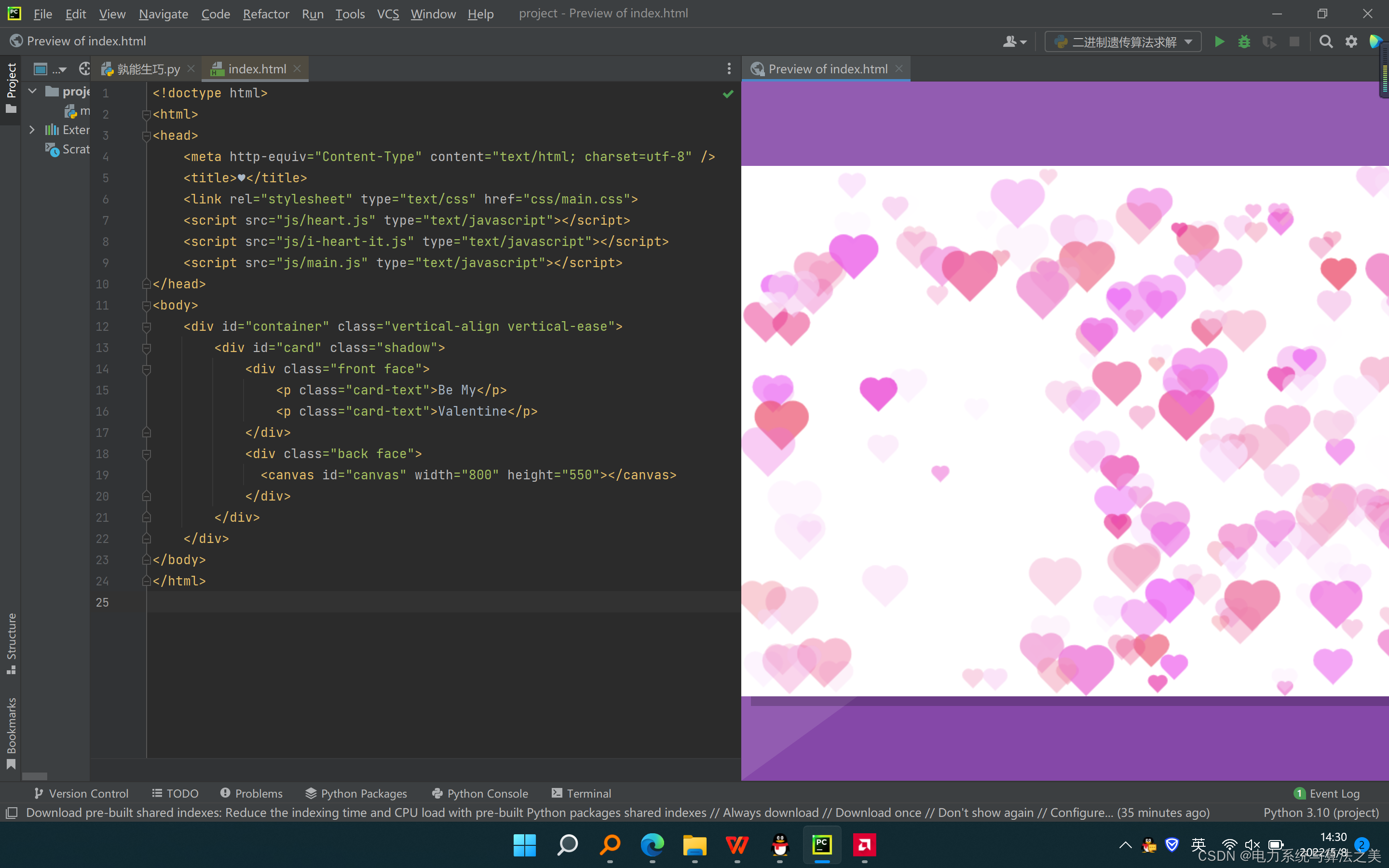Open Windows Start menu
Image resolution: width=1389 pixels, height=868 pixels.
[525, 844]
